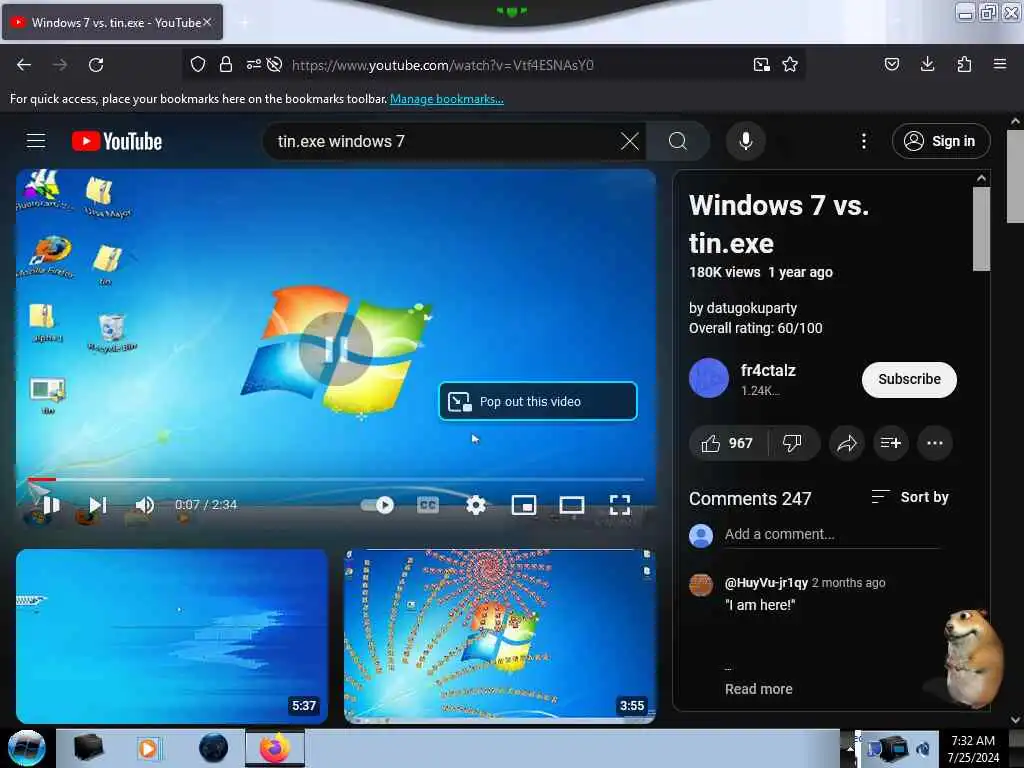Share the video with the arrow icon

coord(847,443)
